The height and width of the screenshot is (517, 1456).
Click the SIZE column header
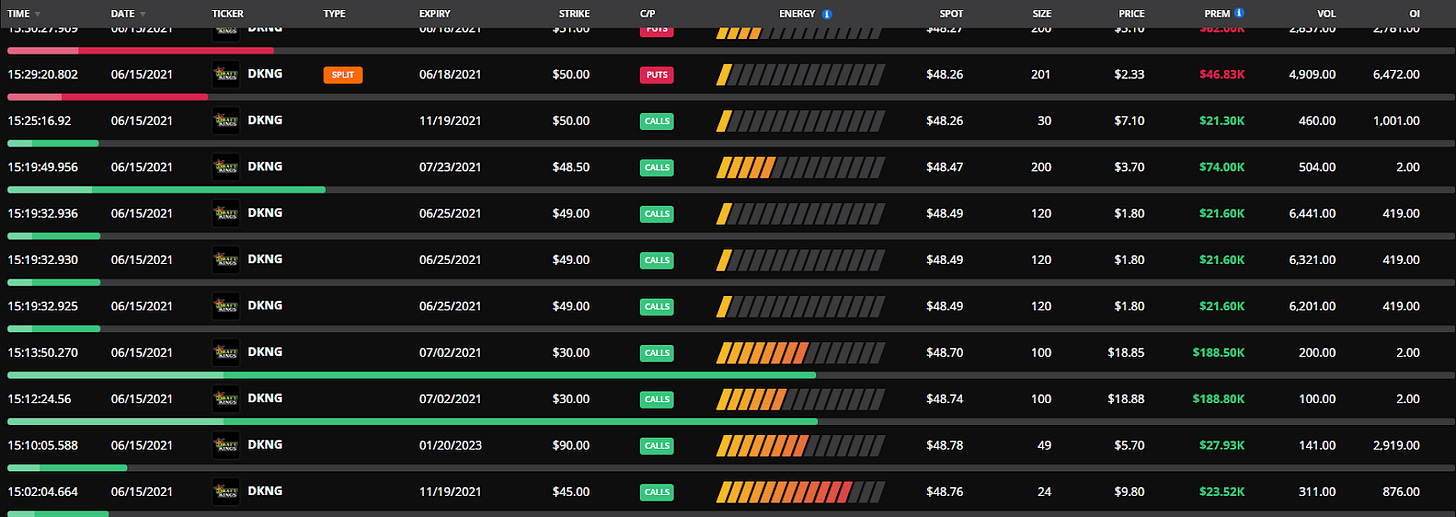[x=1042, y=14]
